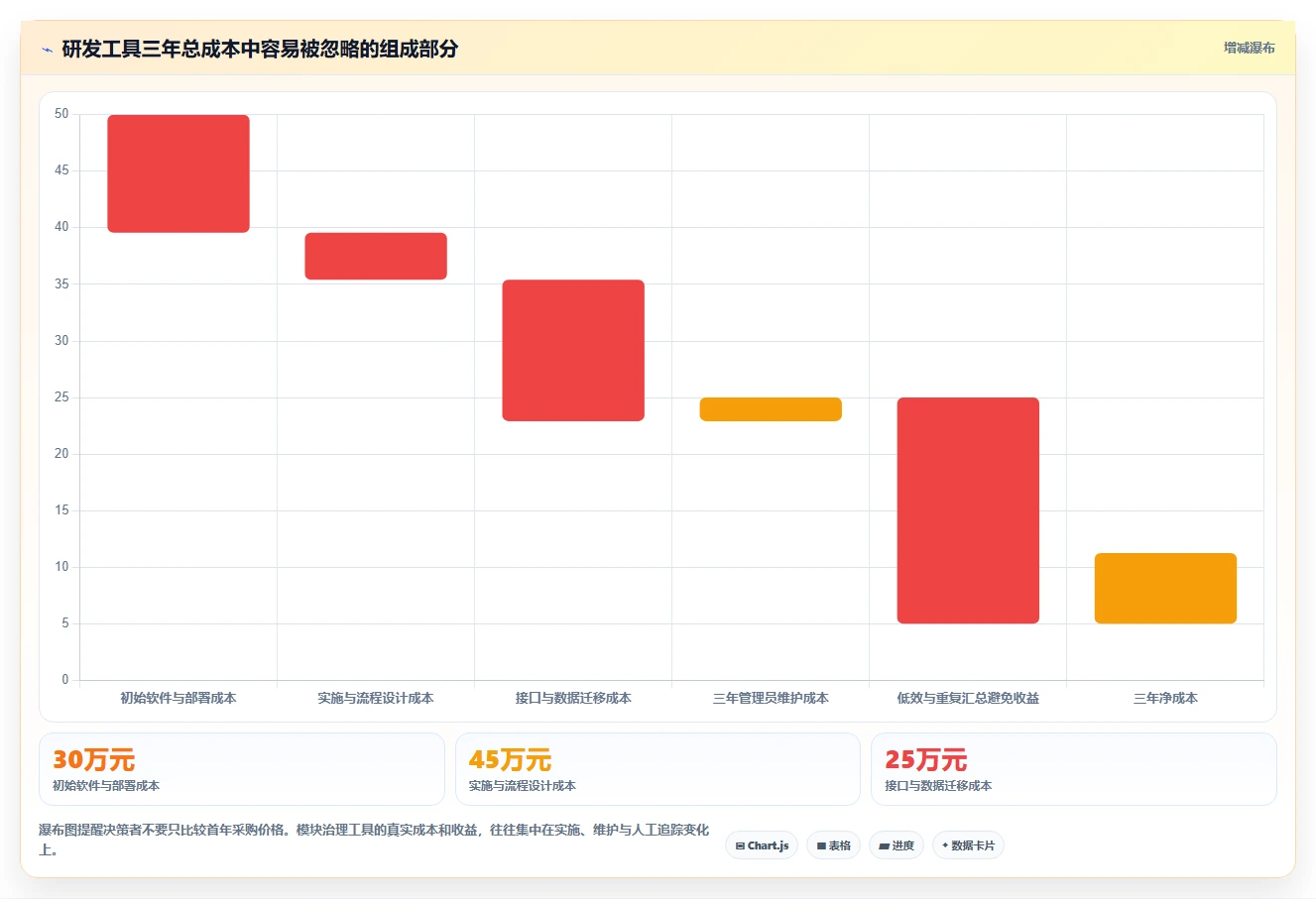
Task: Click x-axis label 三年管理员维护成本
Action: pos(771,698)
